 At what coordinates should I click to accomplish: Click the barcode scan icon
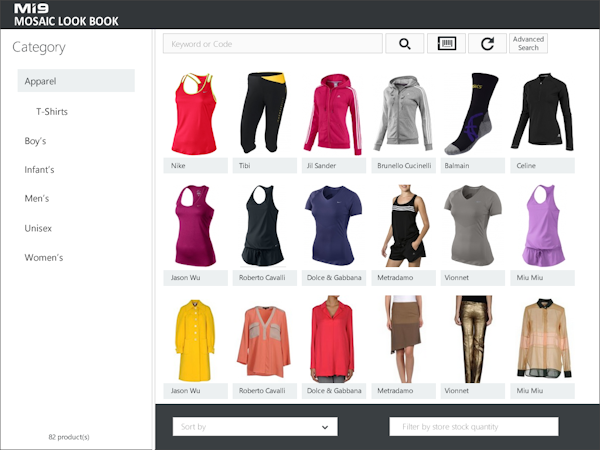446,43
